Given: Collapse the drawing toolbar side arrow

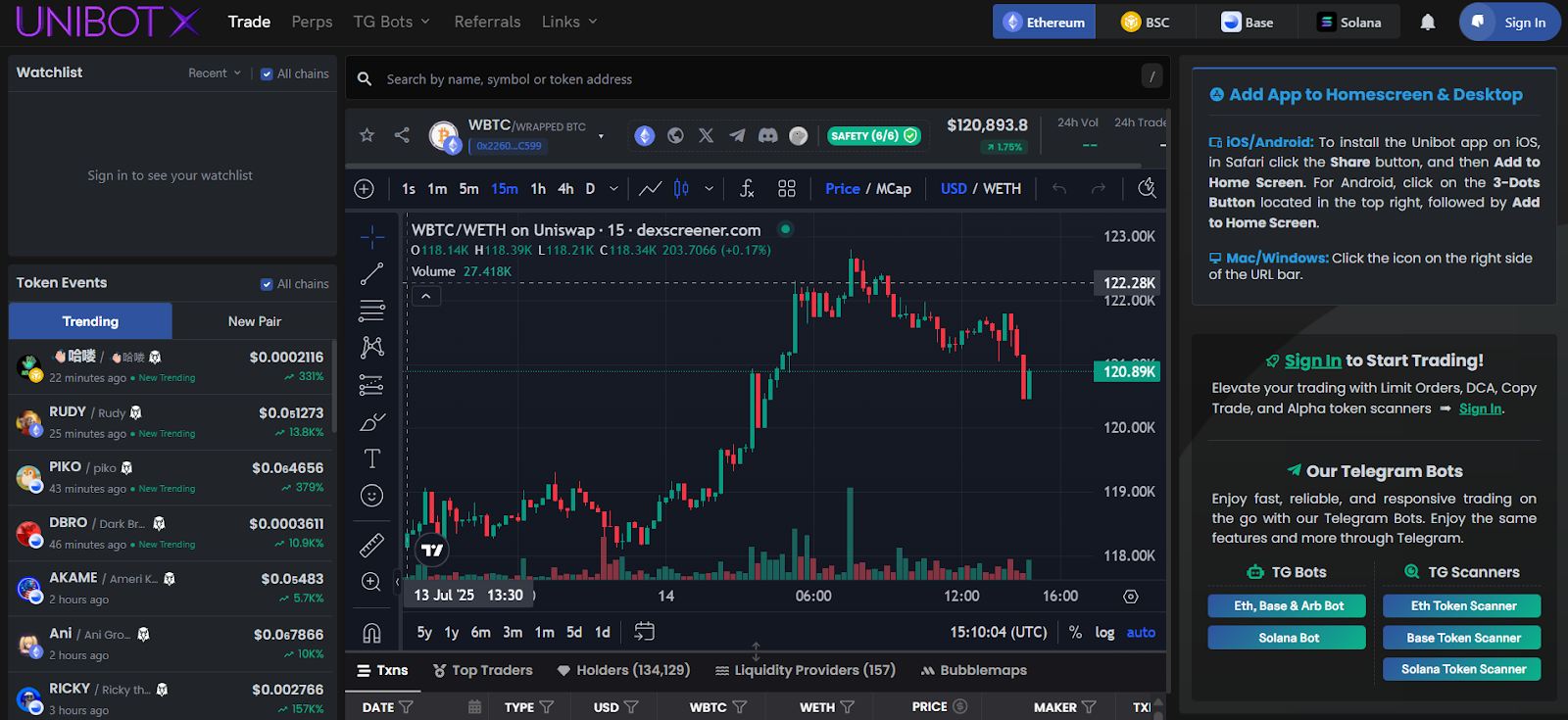Looking at the screenshot, I should (398, 582).
